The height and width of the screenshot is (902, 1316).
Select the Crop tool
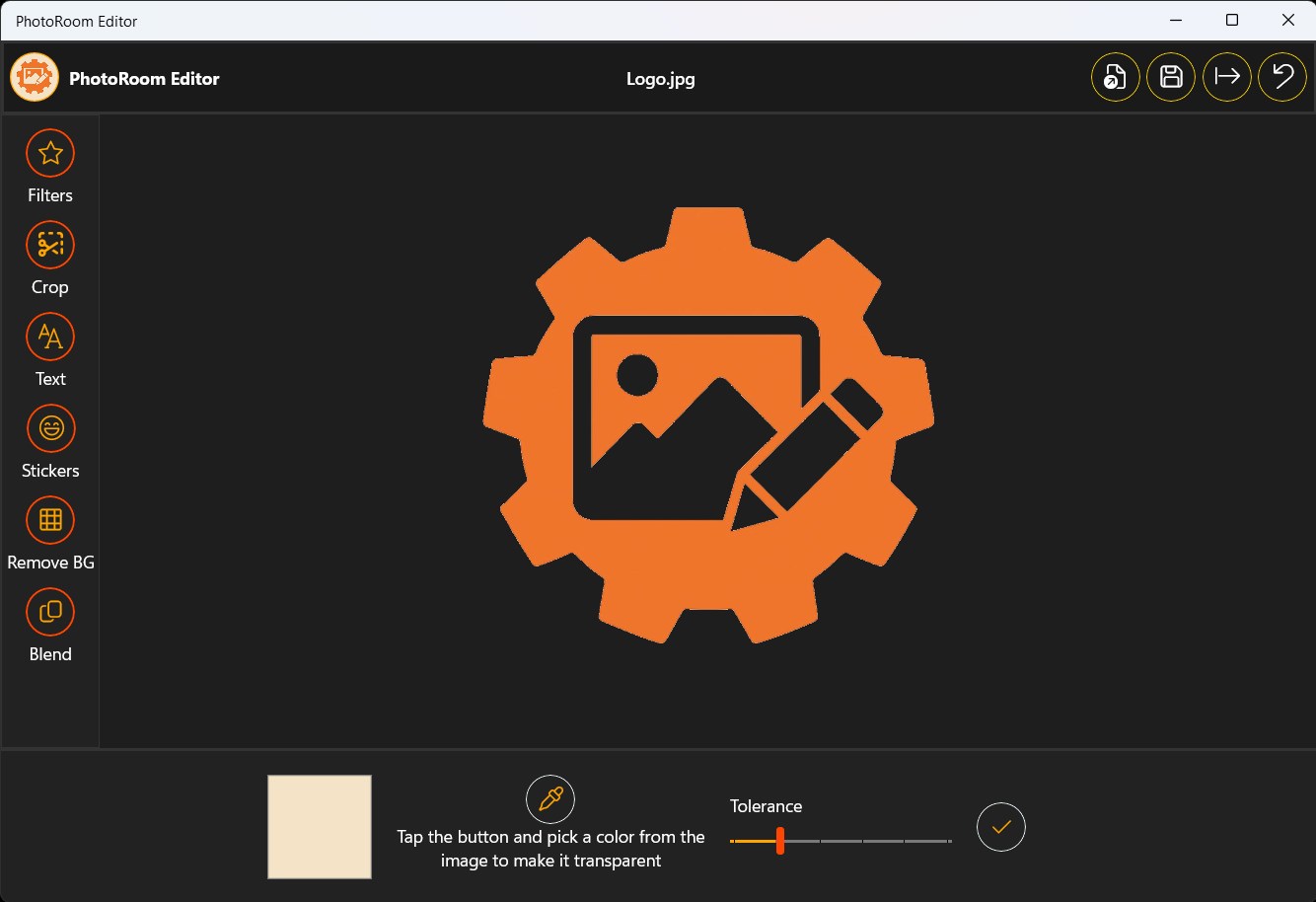(50, 245)
